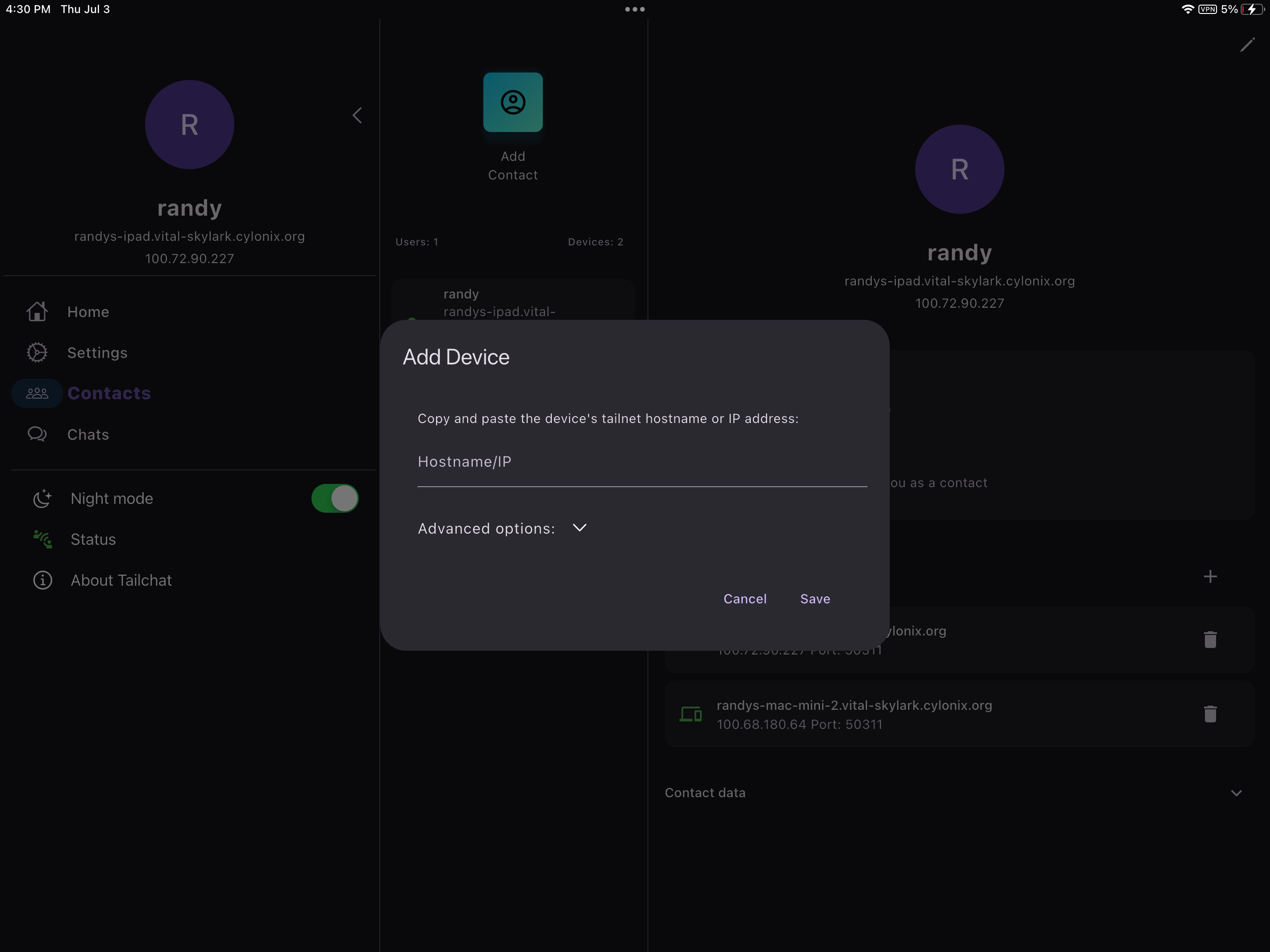Click the Users: 1 label
Screen dimensions: 1270x952
tap(417, 242)
